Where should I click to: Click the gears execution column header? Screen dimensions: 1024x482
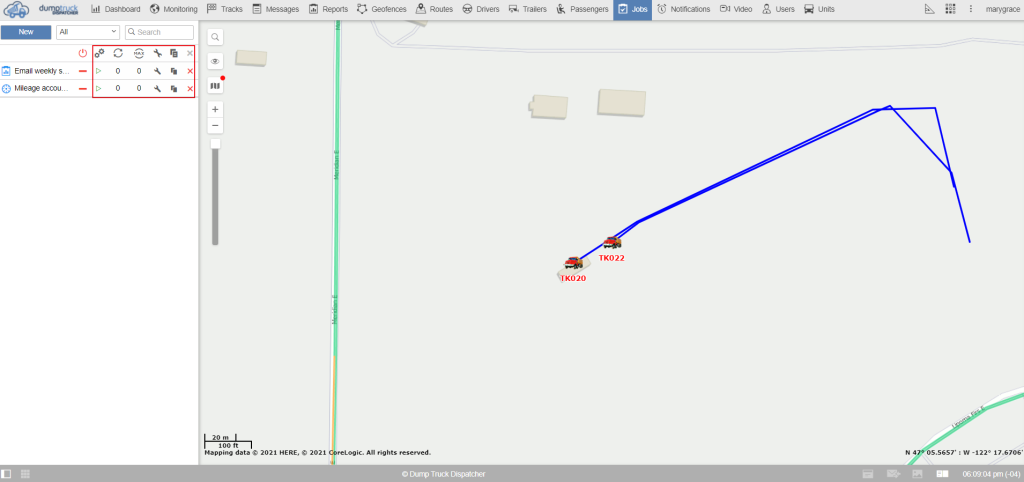click(99, 53)
